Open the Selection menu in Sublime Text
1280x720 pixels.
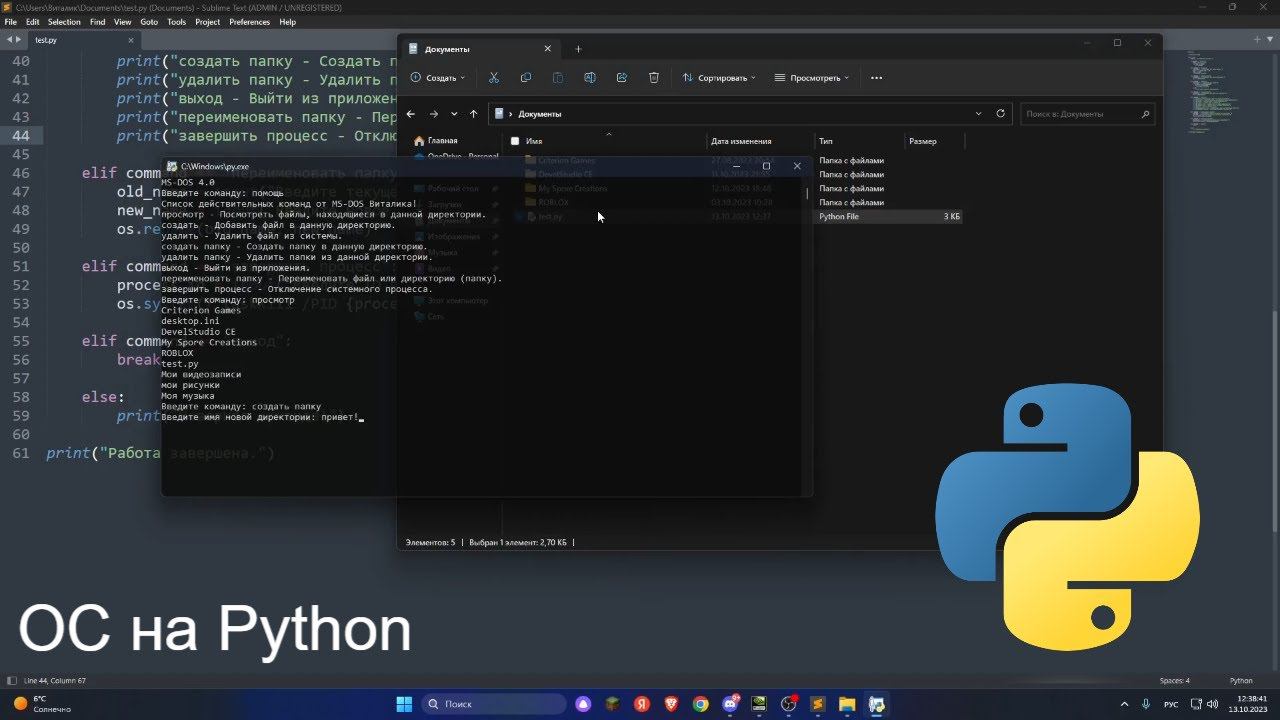pyautogui.click(x=64, y=22)
